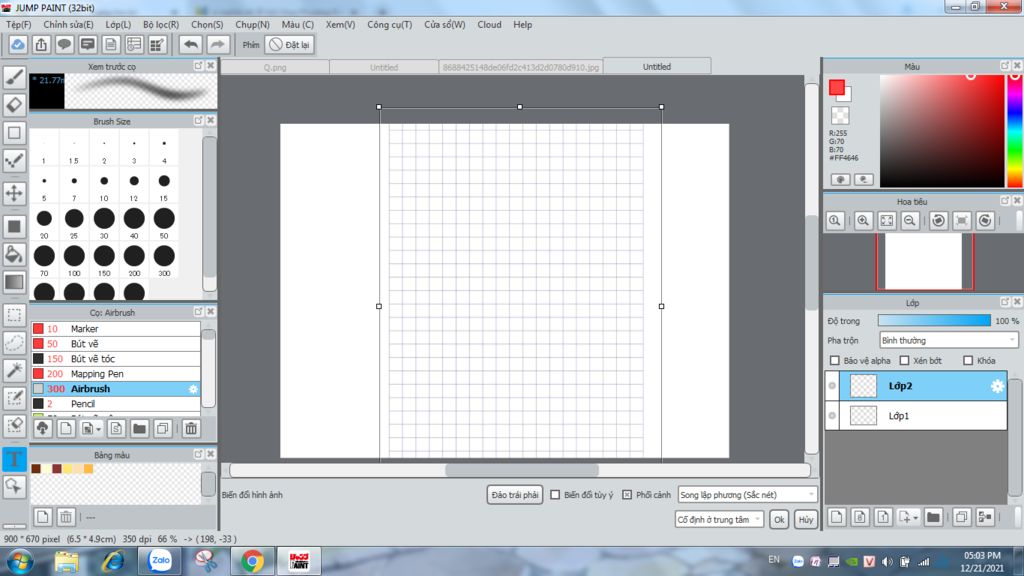Screen dimensions: 1024x576
Task: Click the Redo arrow in toolbar
Action: point(217,44)
